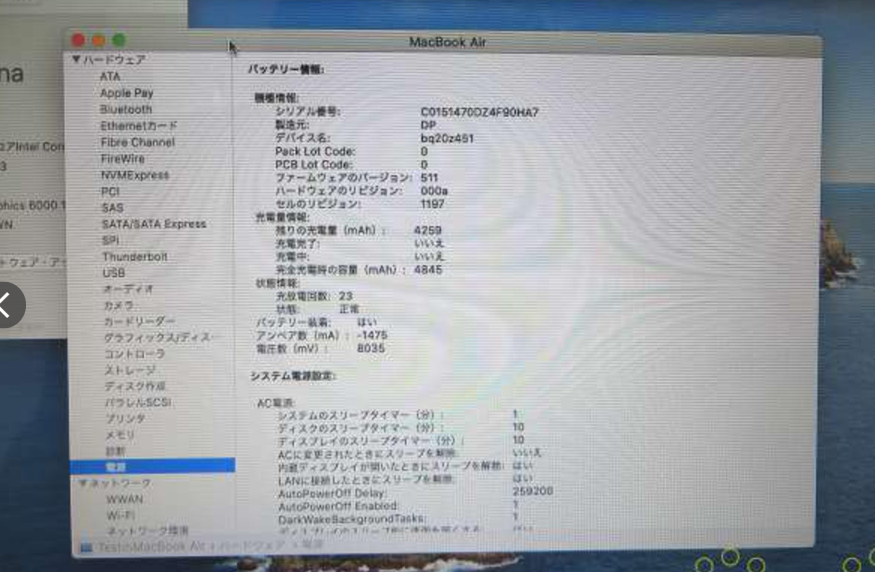Select the FireWire entry
Image resolution: width=875 pixels, height=572 pixels.
click(123, 158)
